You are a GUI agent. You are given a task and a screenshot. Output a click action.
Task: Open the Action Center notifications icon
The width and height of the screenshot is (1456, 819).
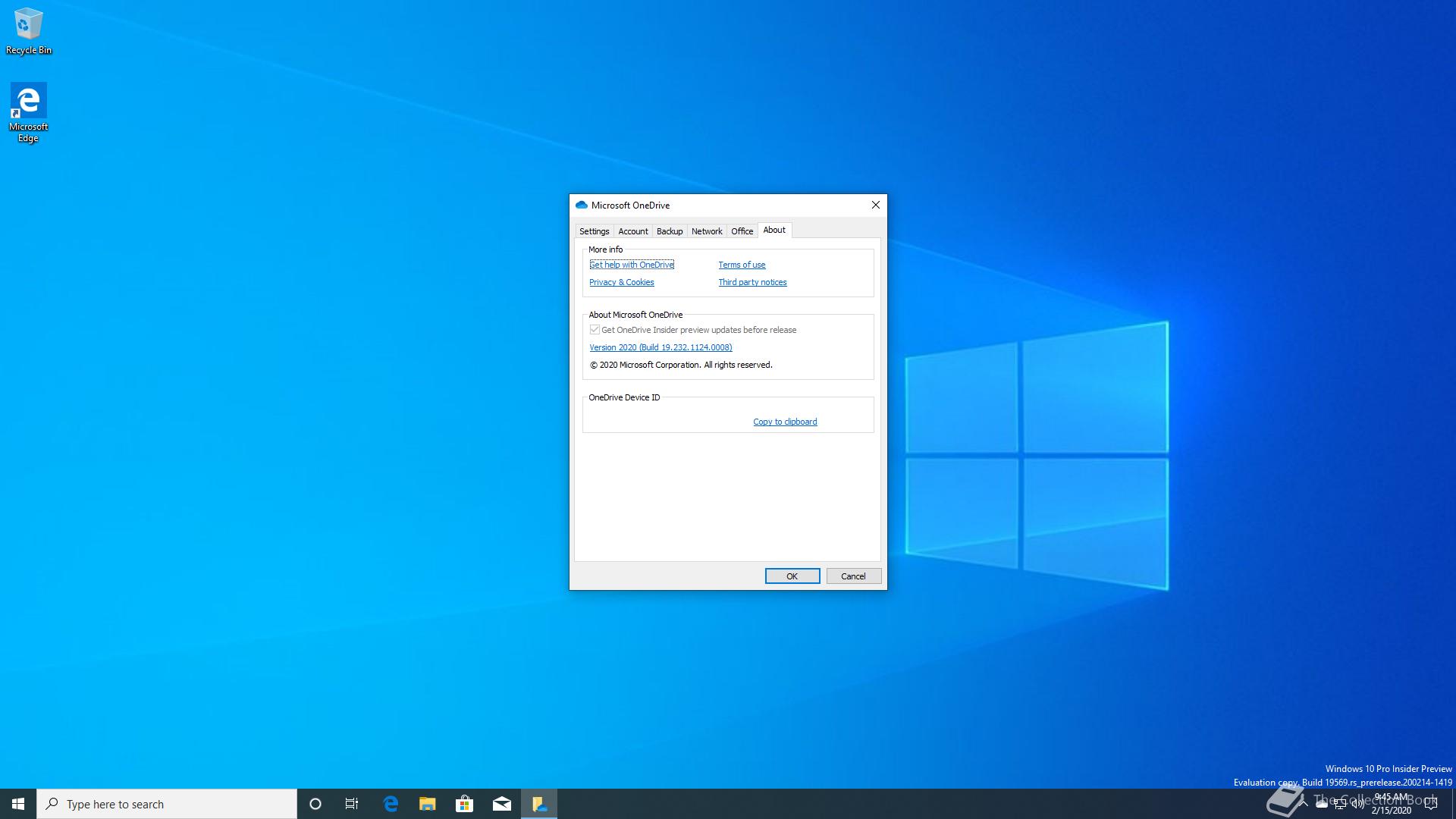click(x=1431, y=805)
